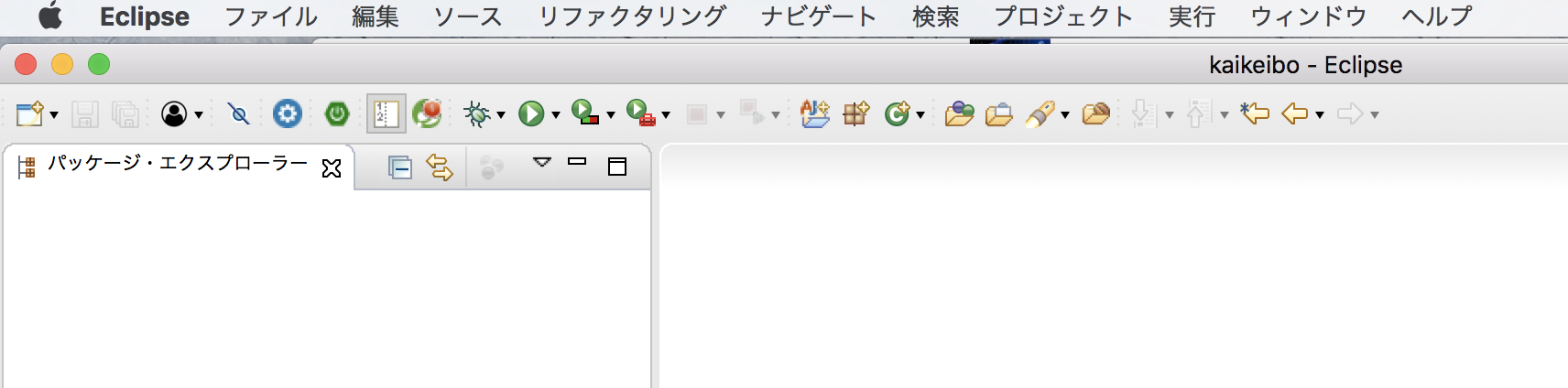1568x388 pixels.
Task: Minimize the Package Explorer view
Action: (x=577, y=162)
